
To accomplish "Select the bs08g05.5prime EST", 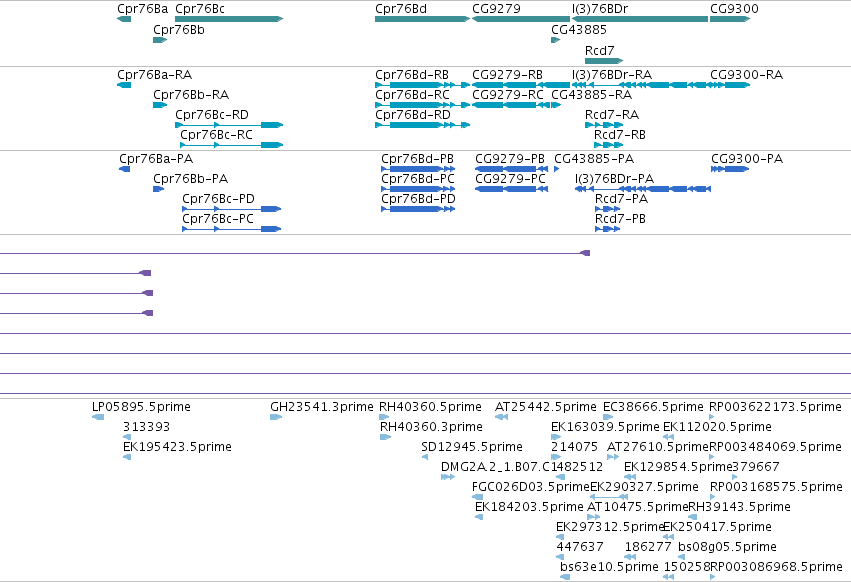I will [x=682, y=557].
